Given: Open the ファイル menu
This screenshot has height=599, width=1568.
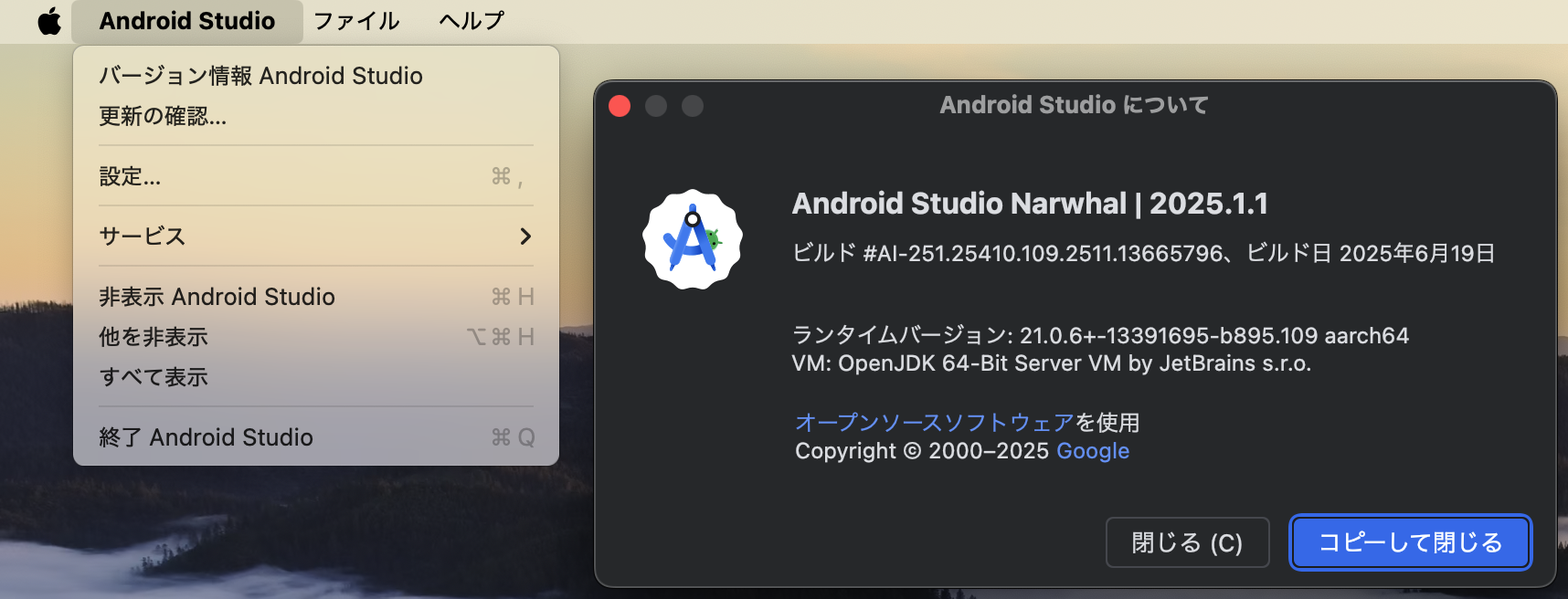Looking at the screenshot, I should pyautogui.click(x=355, y=21).
